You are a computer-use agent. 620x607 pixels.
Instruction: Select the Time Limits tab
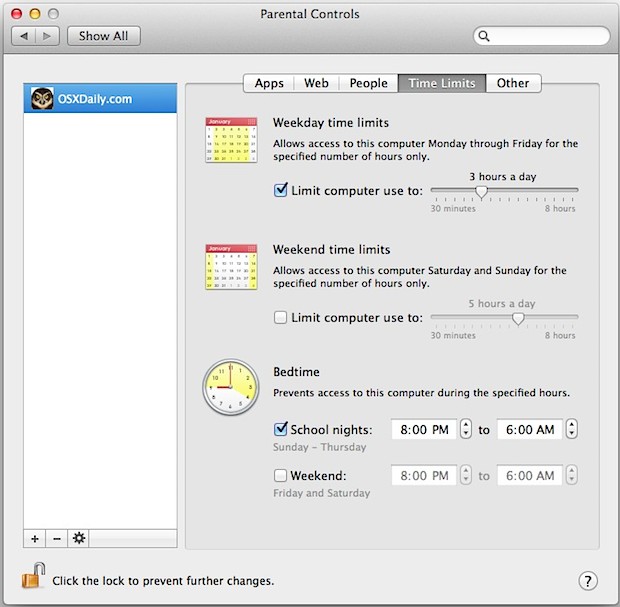pyautogui.click(x=442, y=83)
